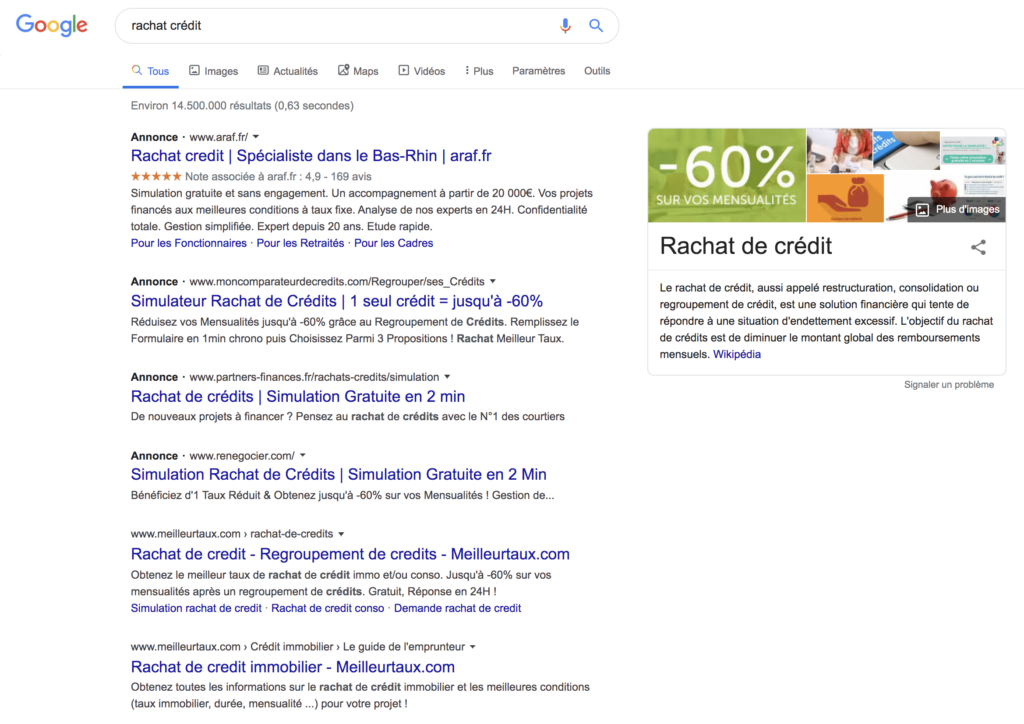Click the 4.9 star rating for araf.fr
The height and width of the screenshot is (724, 1024).
click(156, 176)
